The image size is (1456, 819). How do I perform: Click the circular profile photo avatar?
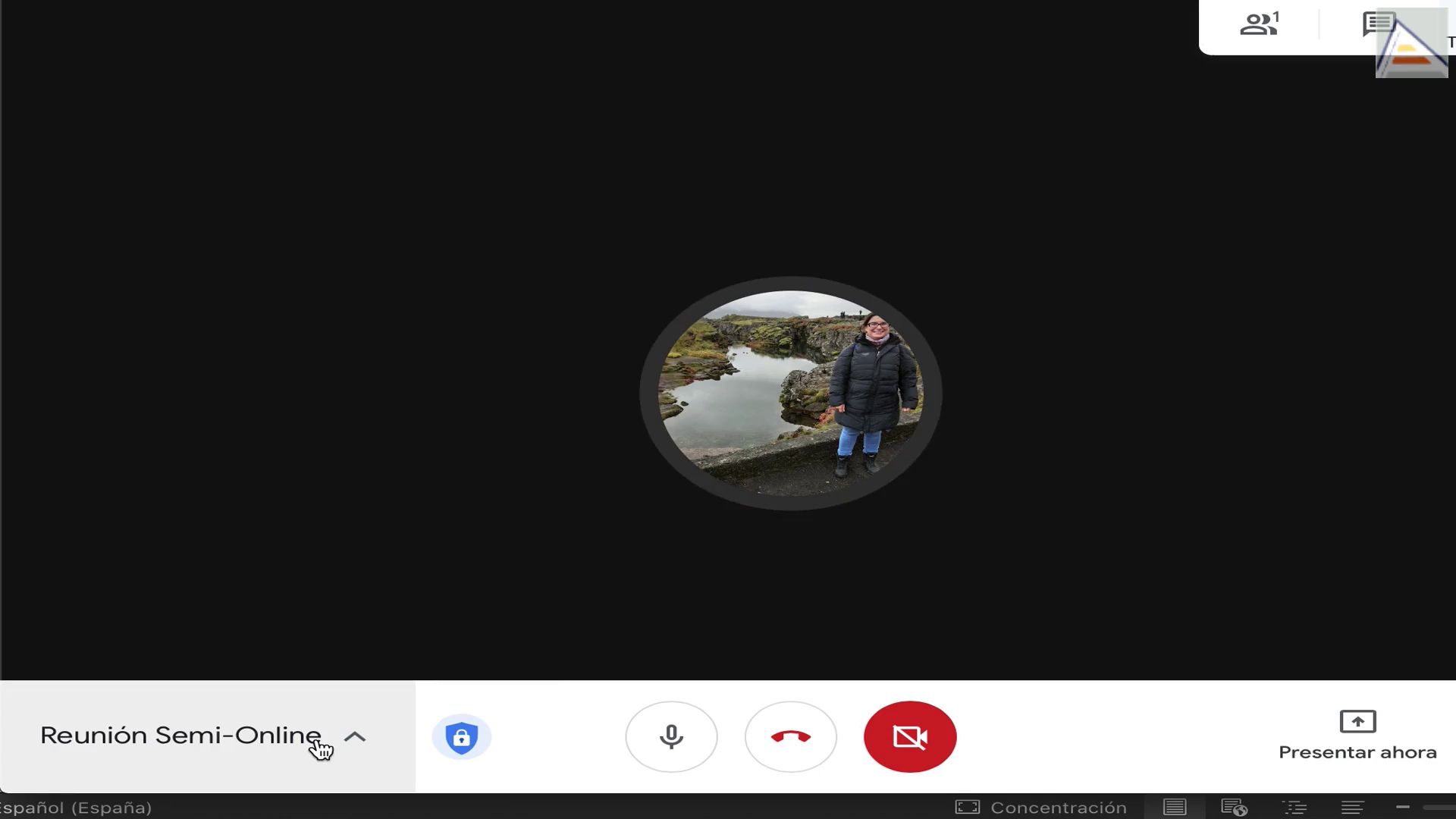point(791,393)
